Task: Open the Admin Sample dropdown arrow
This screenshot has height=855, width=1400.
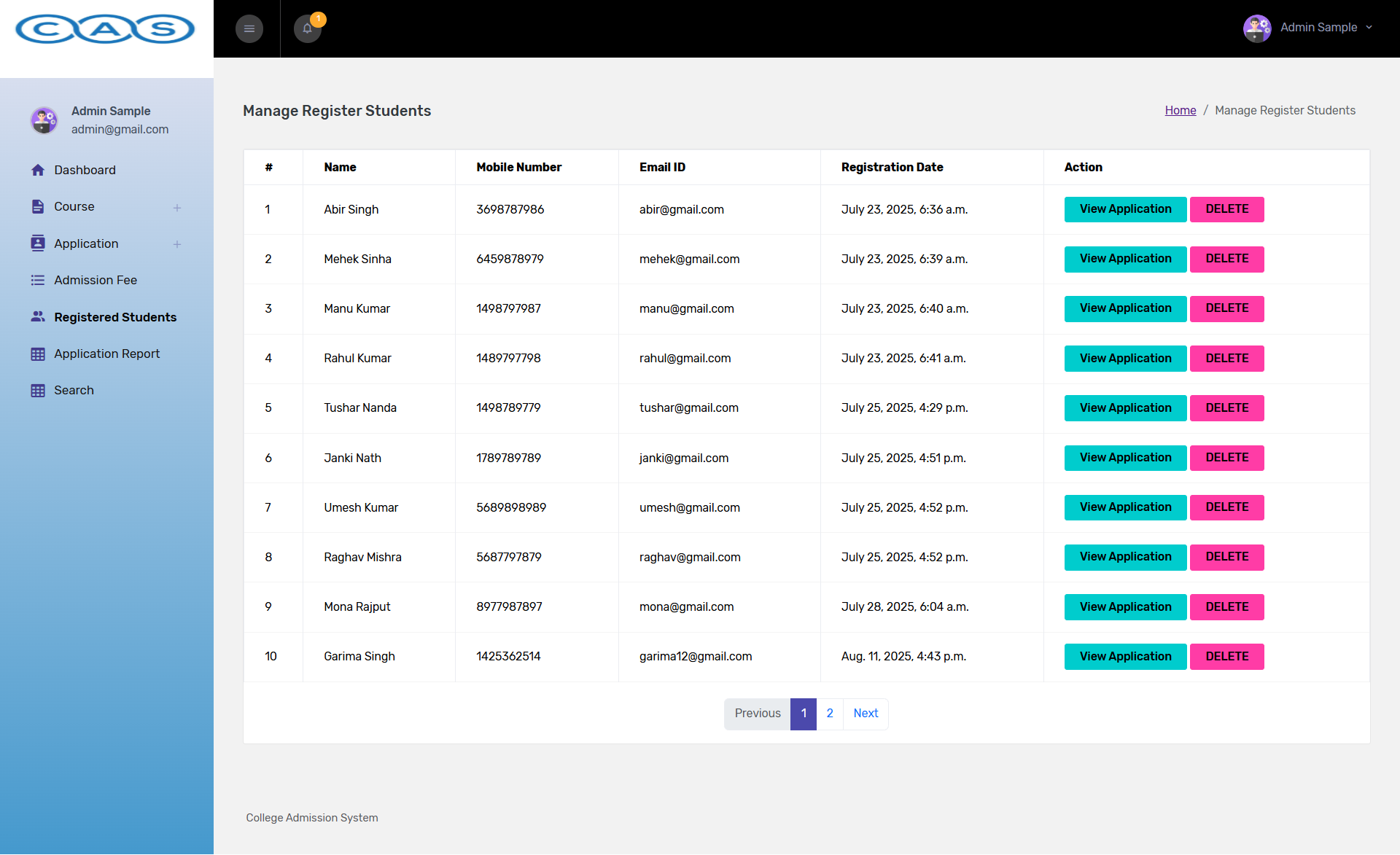Action: (1369, 28)
